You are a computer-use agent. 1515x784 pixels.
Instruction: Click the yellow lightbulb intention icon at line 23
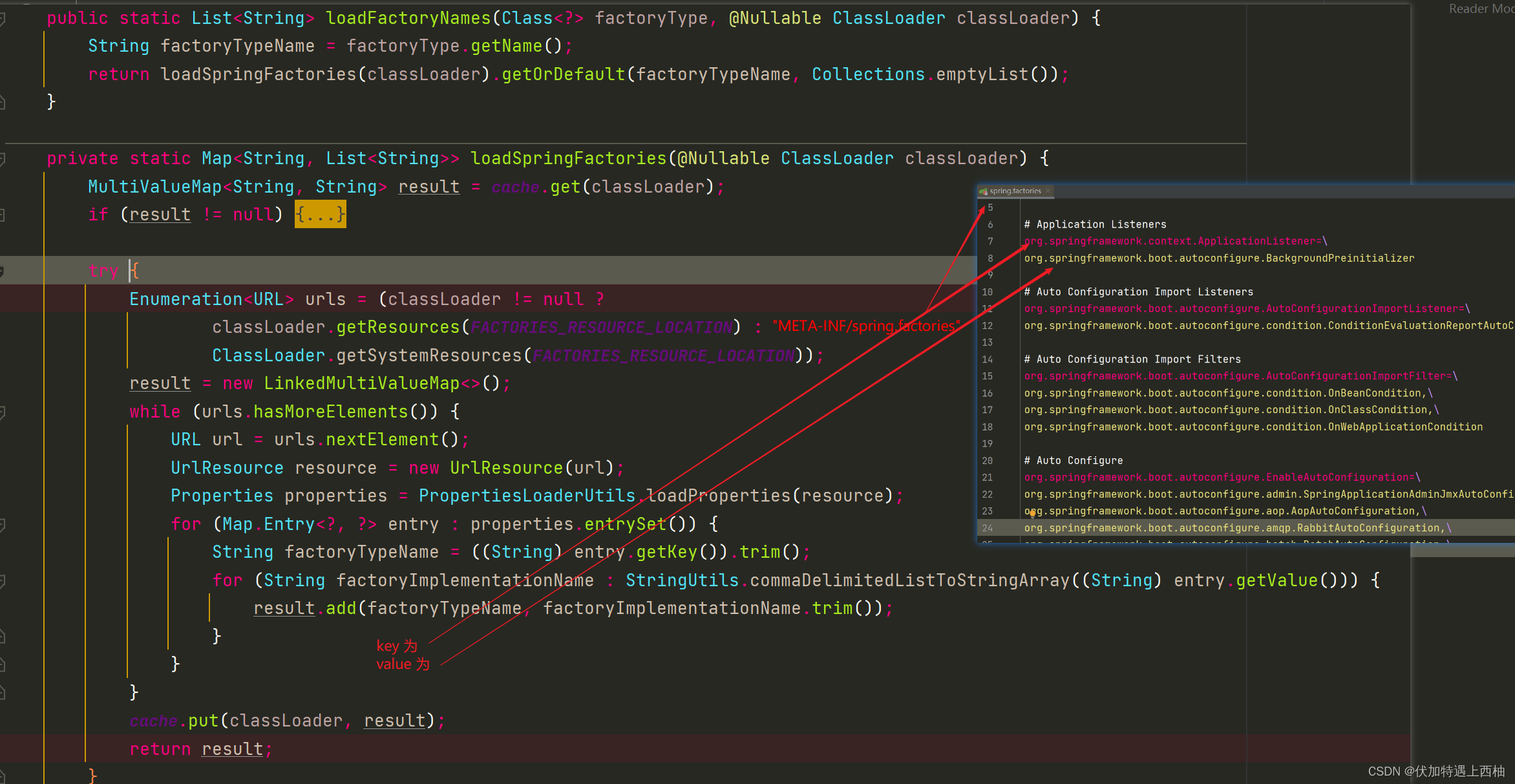[x=1032, y=514]
